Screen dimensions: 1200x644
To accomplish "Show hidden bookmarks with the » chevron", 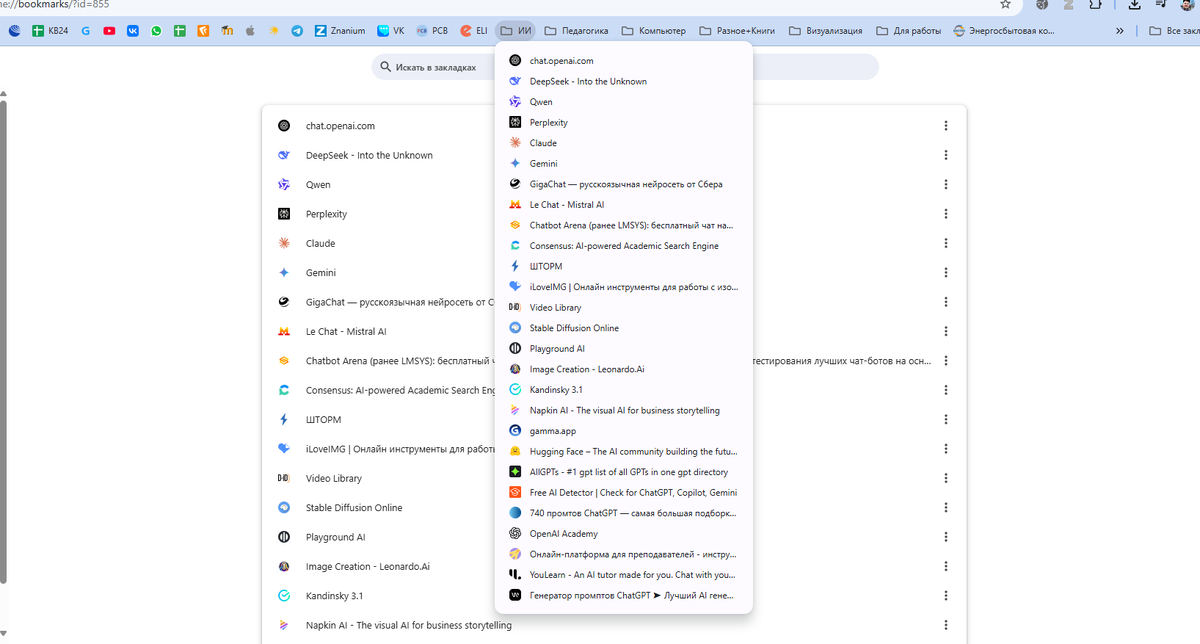I will pyautogui.click(x=1119, y=31).
